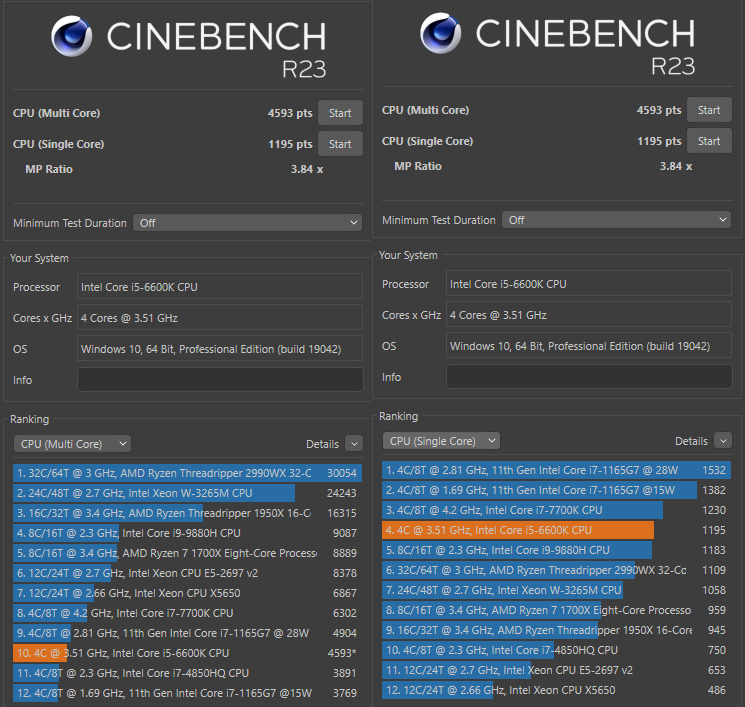Select i7-1165G7 @15W single core row 1382
This screenshot has height=707, width=745.
(556, 490)
